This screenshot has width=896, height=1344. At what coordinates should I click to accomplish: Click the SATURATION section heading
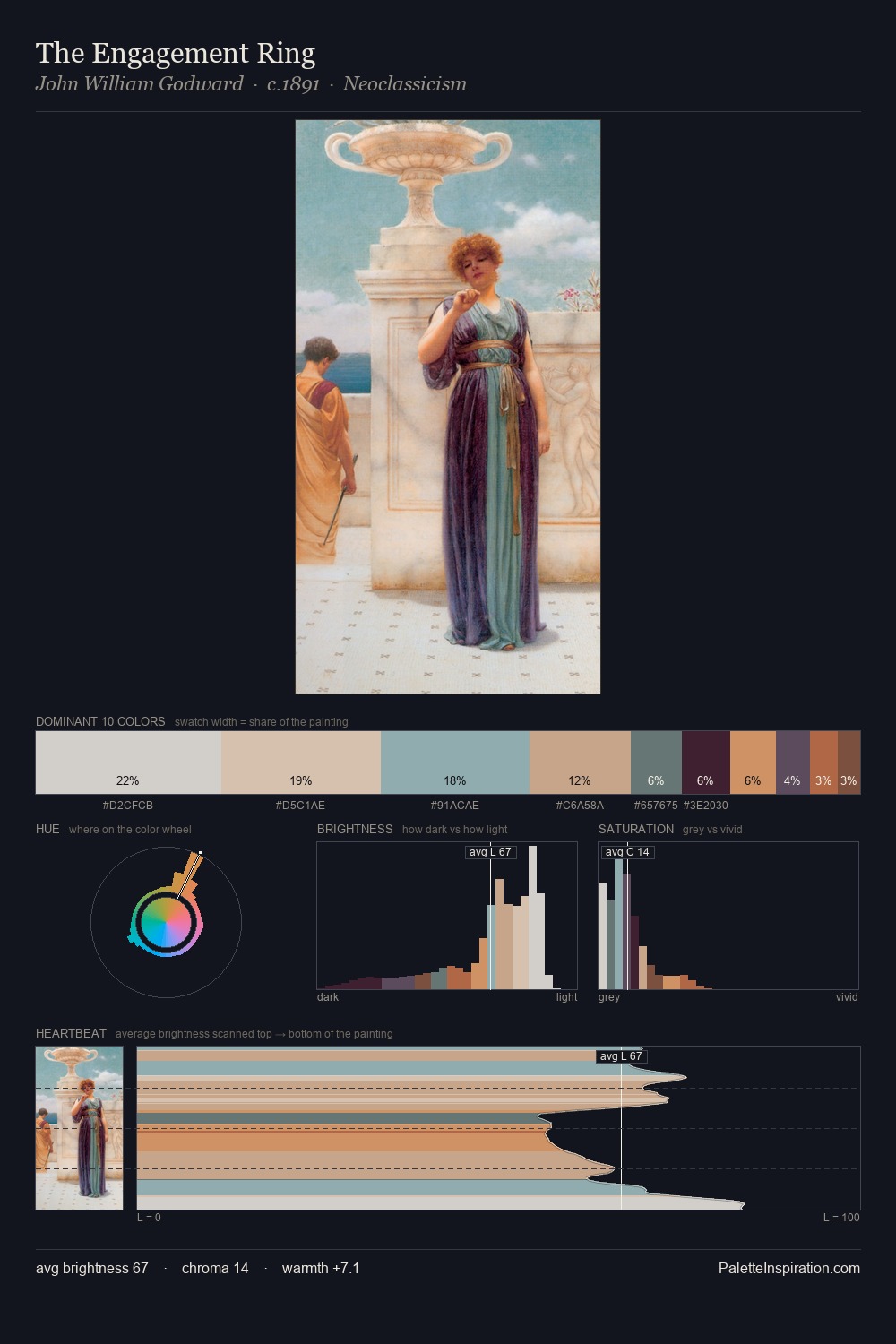coord(636,829)
